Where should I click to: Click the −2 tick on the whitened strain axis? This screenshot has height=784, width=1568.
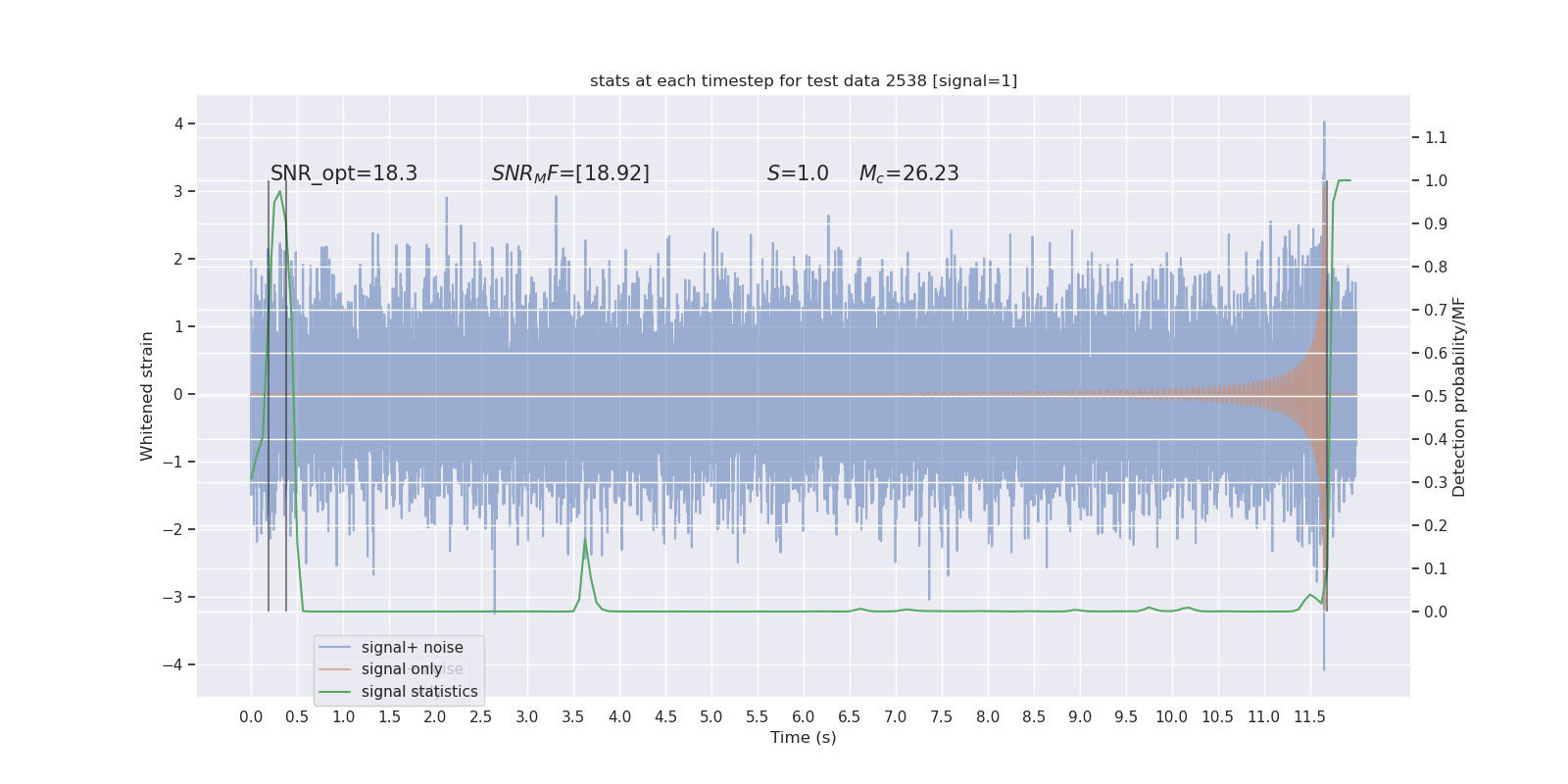click(173, 529)
